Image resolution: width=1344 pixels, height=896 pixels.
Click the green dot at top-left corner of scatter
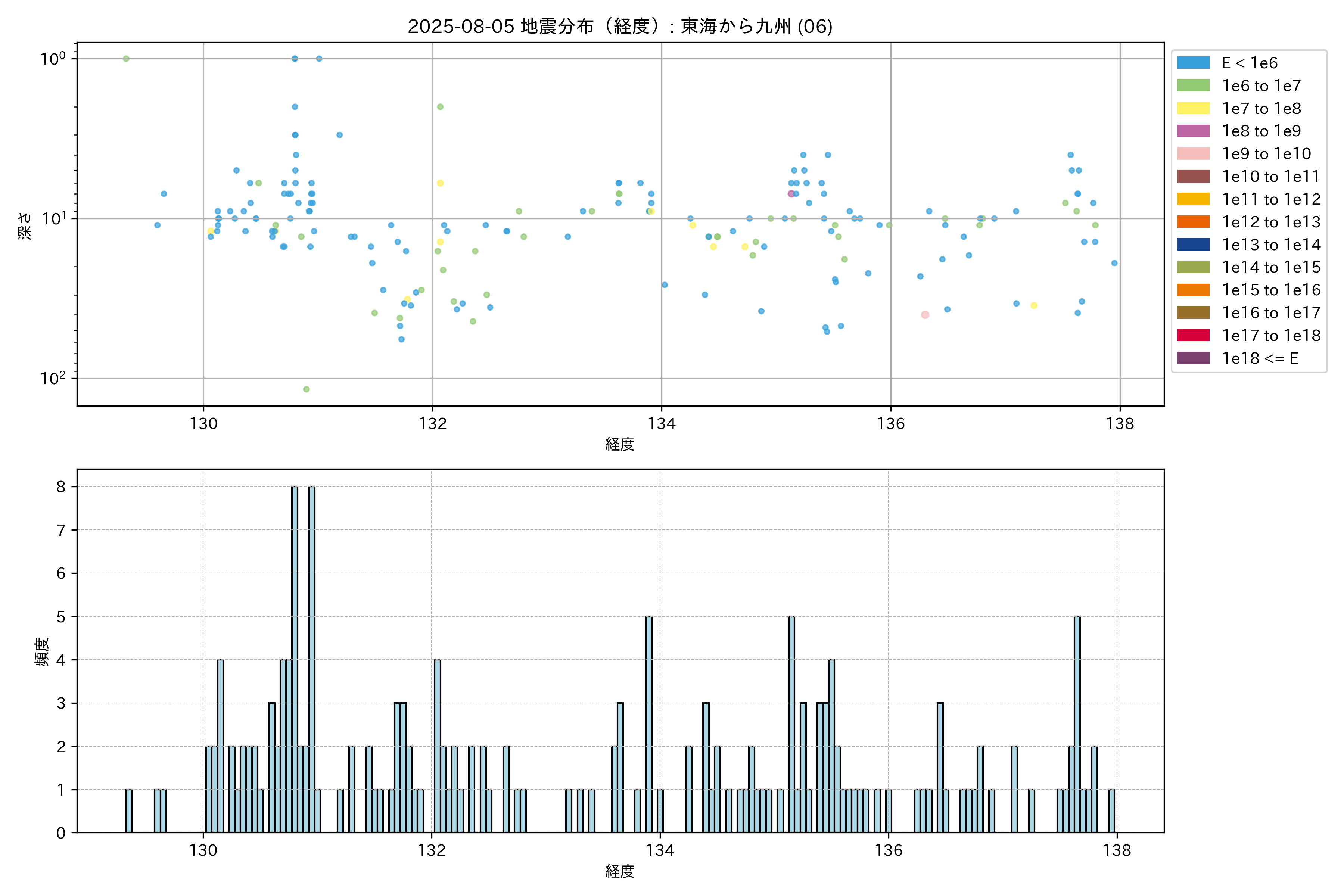126,59
